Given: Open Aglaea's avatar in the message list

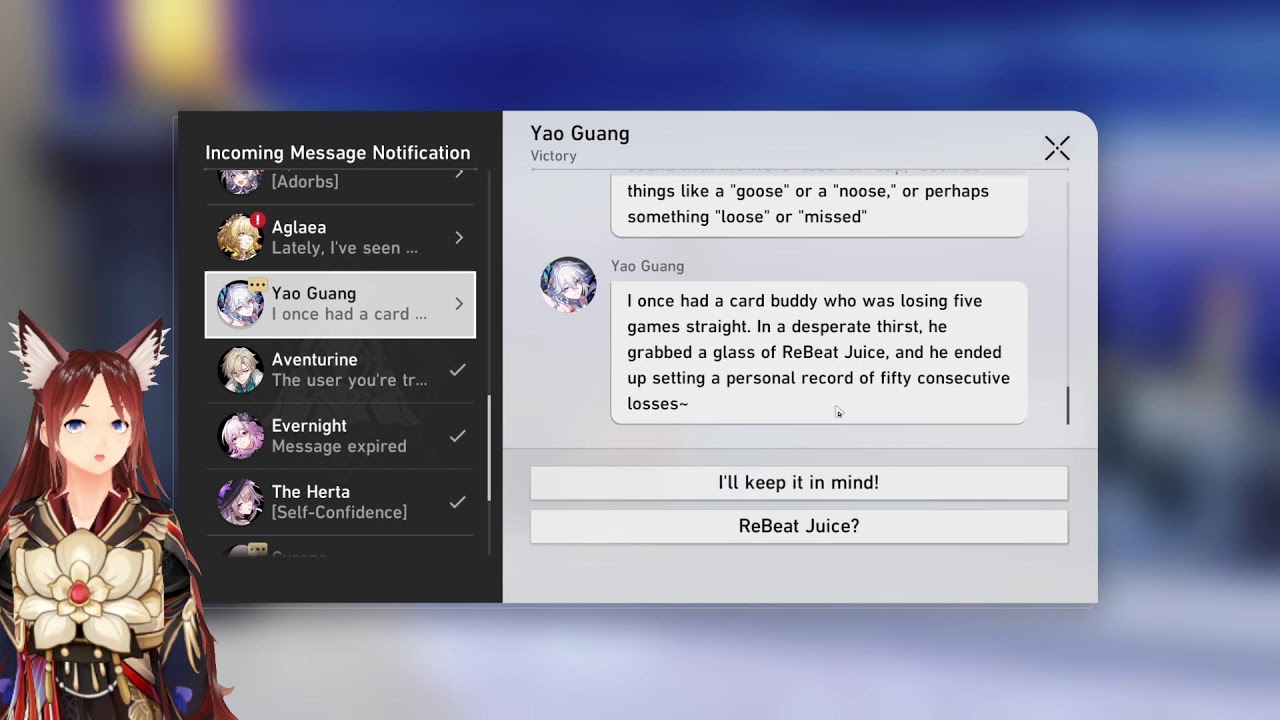Looking at the screenshot, I should (240, 238).
